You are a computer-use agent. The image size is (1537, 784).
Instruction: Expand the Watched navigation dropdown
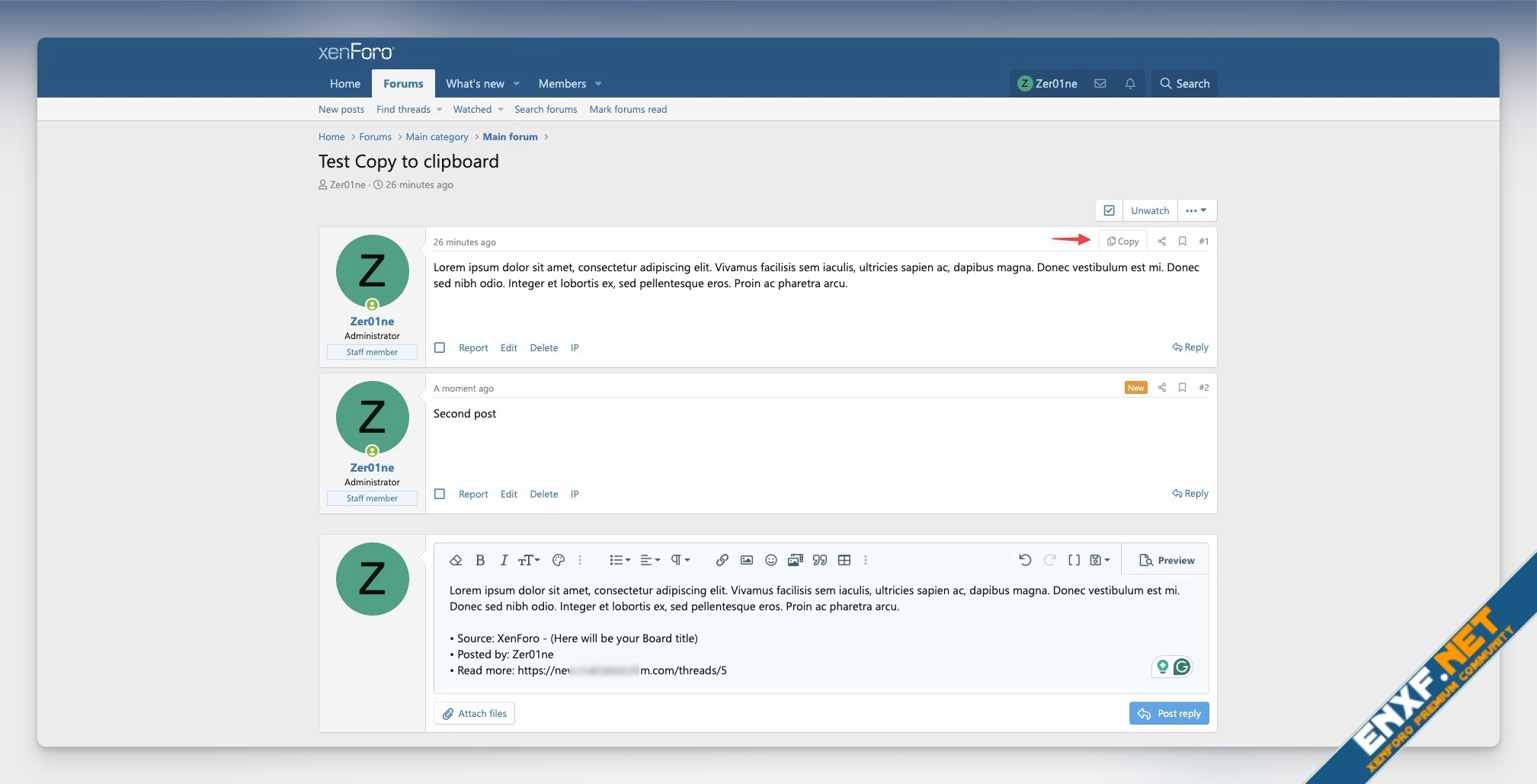point(477,109)
